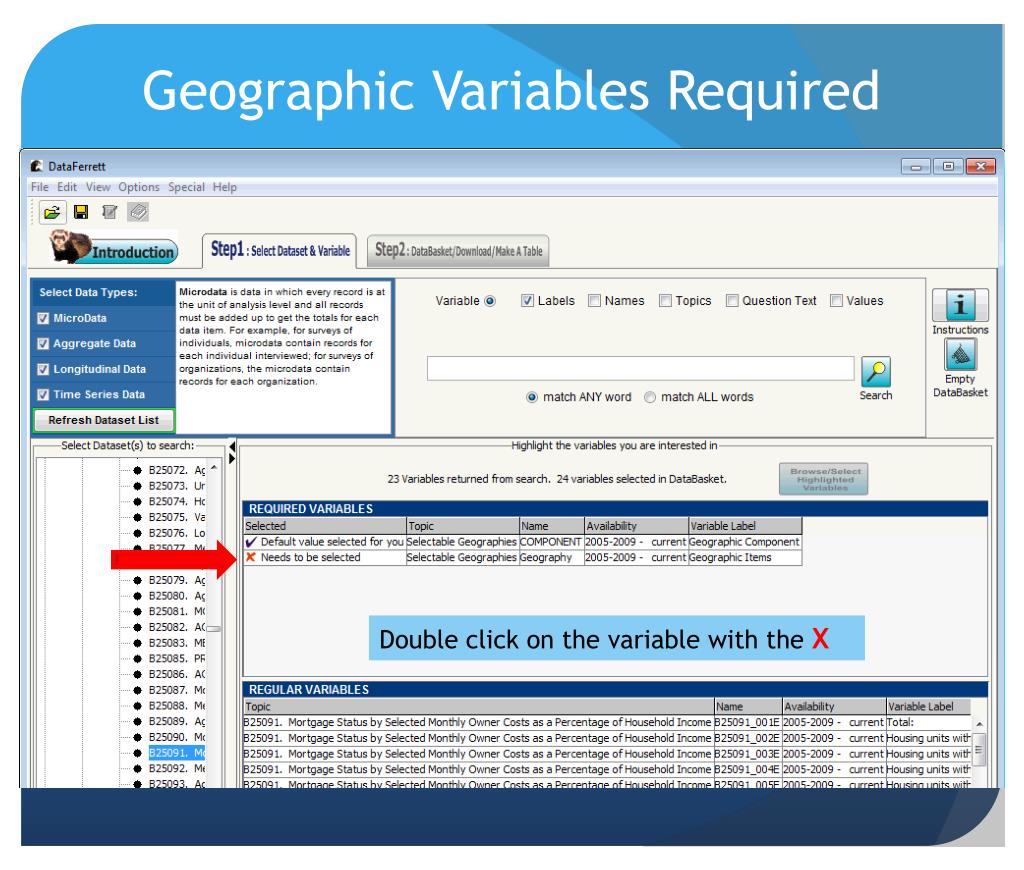
Task: Expand the dataset panel with right arrow
Action: (232, 459)
